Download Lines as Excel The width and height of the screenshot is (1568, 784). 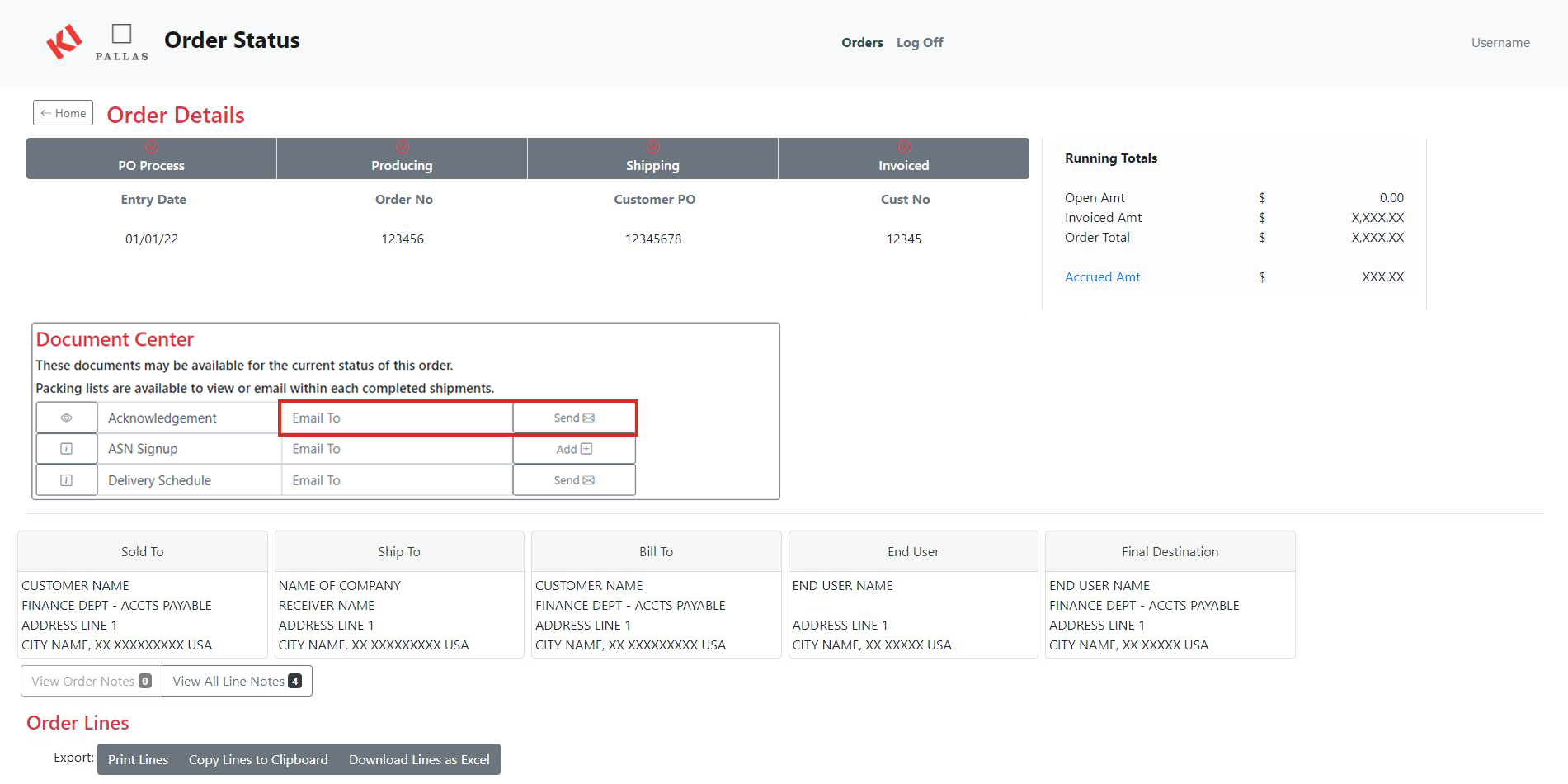pos(419,758)
